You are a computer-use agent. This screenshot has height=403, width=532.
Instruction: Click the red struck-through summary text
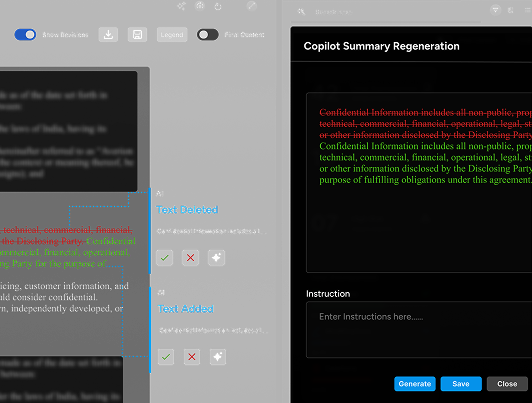[425, 124]
